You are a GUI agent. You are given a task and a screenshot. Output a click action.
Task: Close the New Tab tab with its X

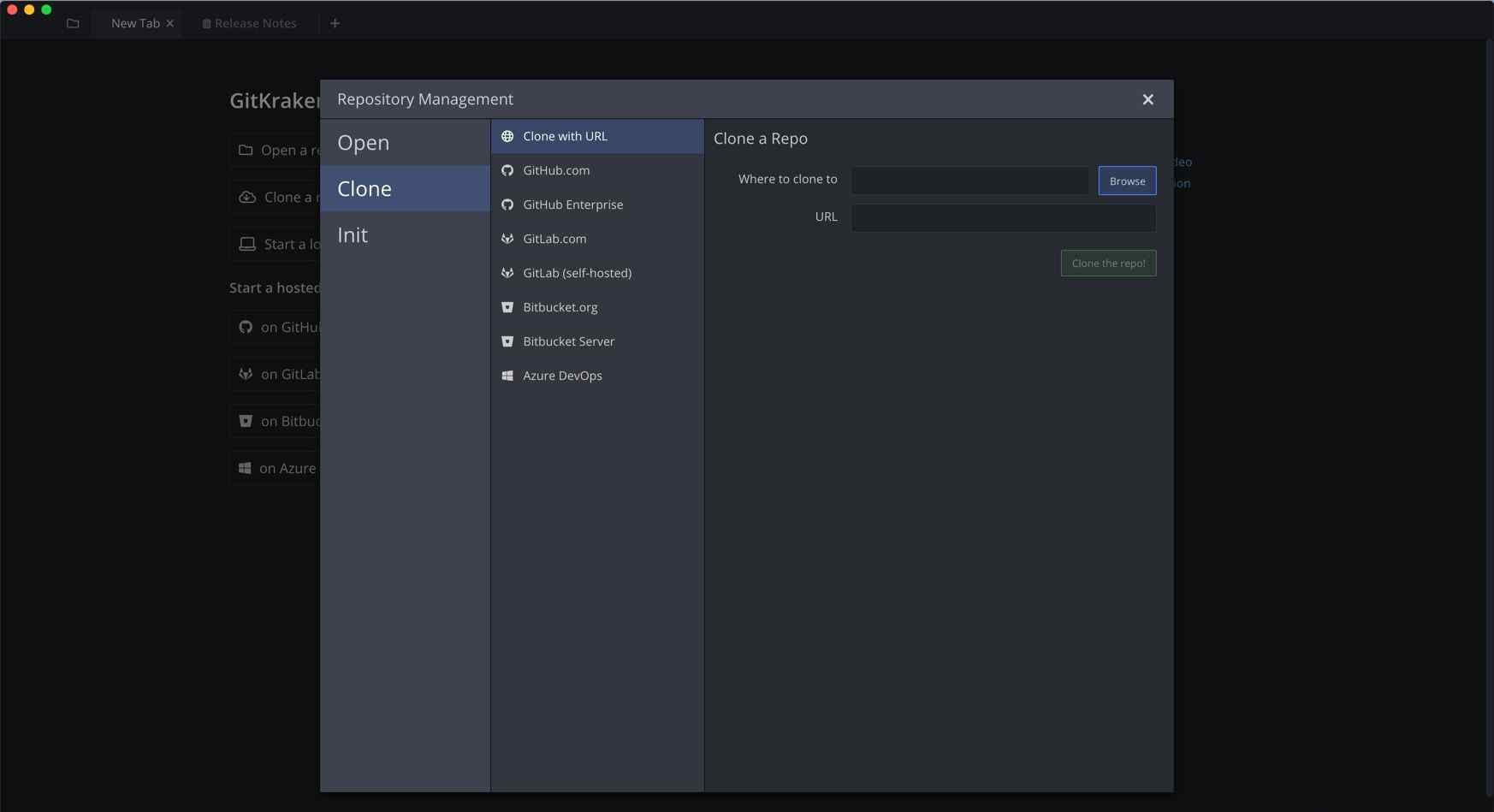pyautogui.click(x=170, y=23)
